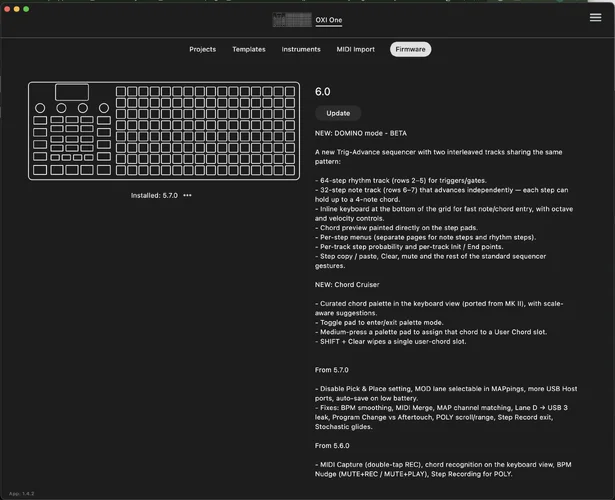Click the 'NEW: DOMINO mode - BETA' heading
The height and width of the screenshot is (500, 615).
tap(360, 133)
